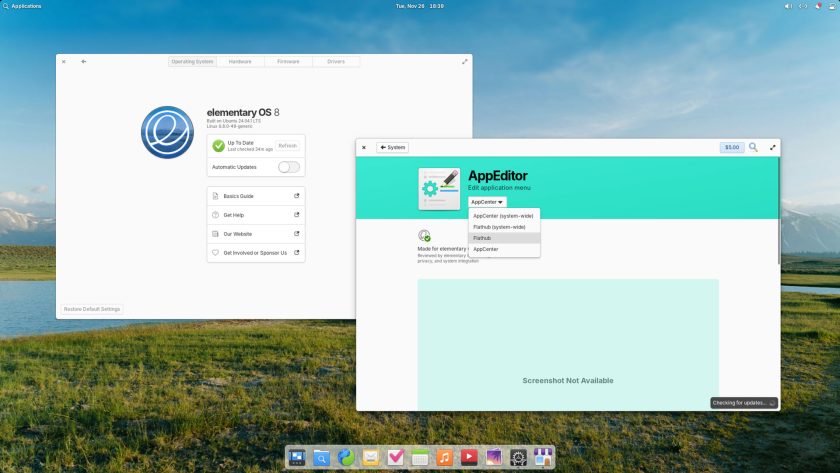The width and height of the screenshot is (840, 473).
Task: Click Get Help external link icon
Action: (x=296, y=214)
